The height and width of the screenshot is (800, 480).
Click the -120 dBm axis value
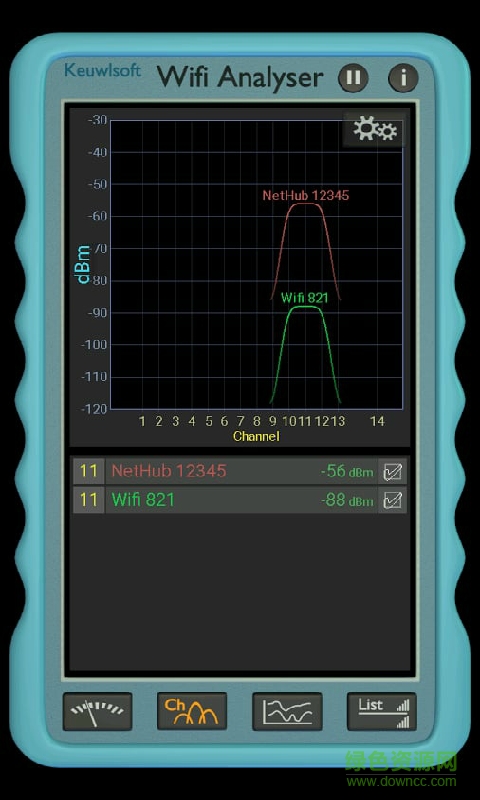(94, 409)
